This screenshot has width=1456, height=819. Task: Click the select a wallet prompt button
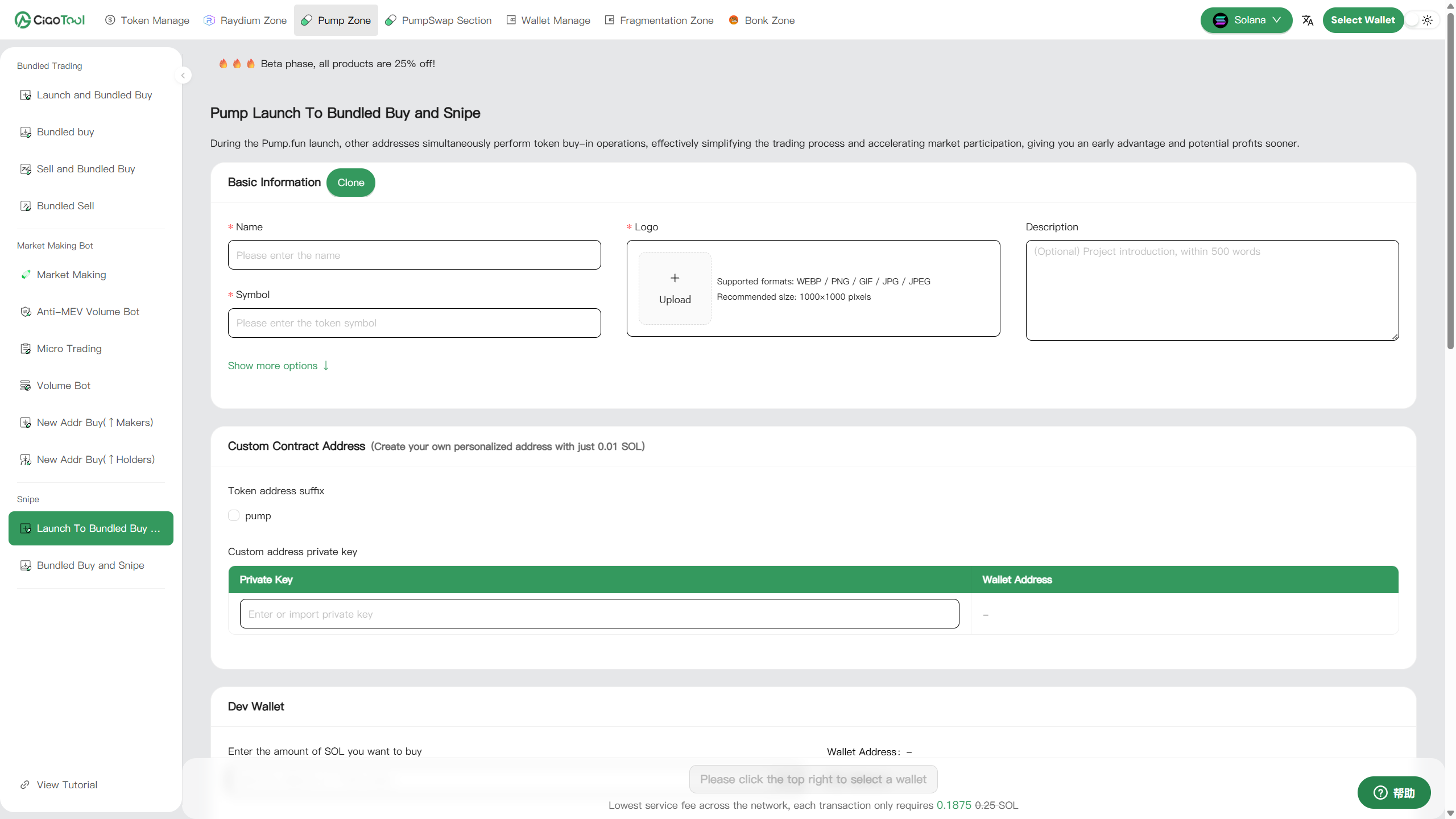pos(813,779)
